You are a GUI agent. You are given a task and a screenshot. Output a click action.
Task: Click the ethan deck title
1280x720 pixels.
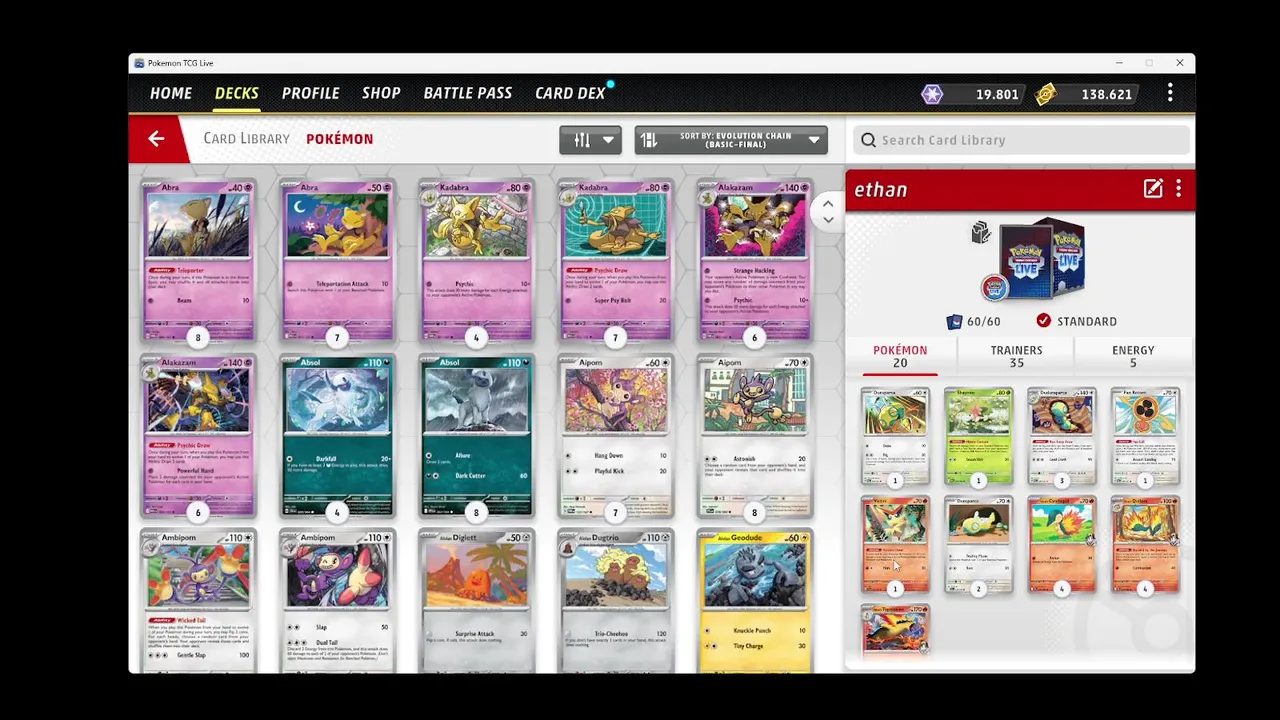[x=881, y=190]
